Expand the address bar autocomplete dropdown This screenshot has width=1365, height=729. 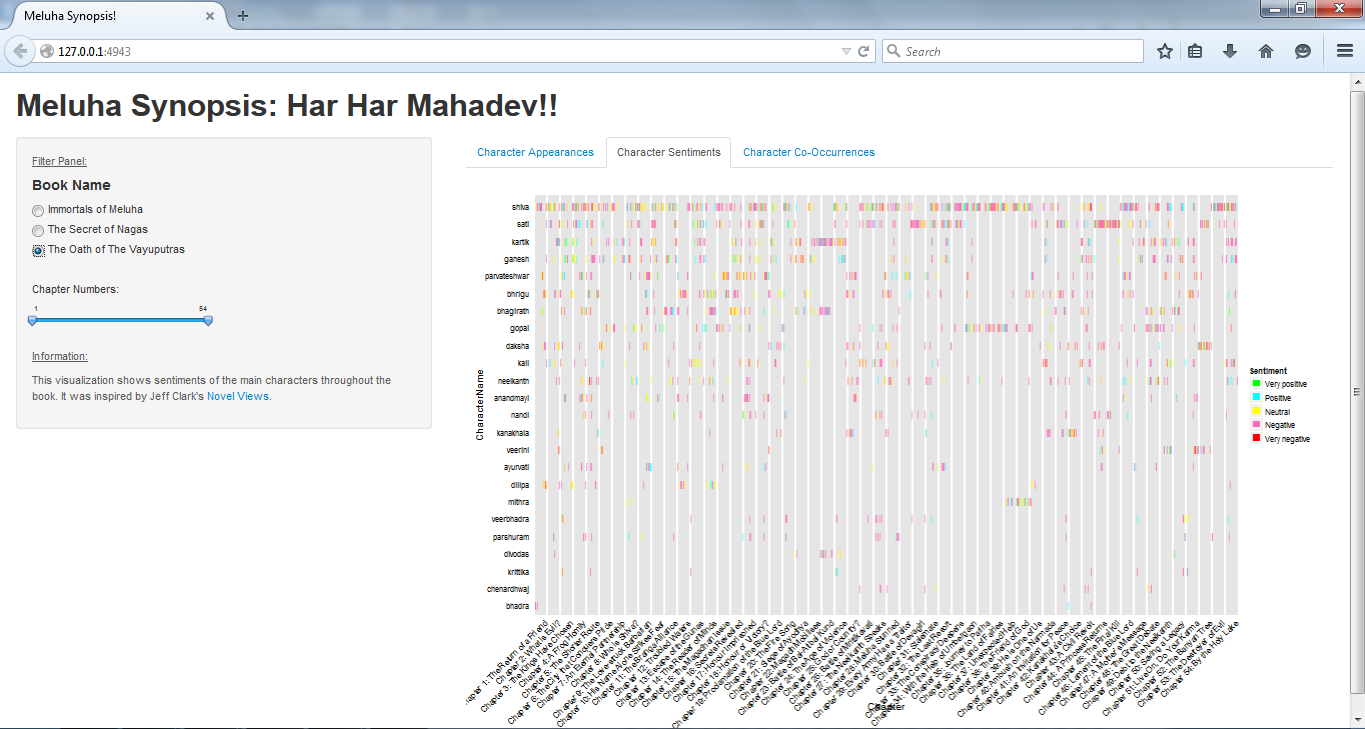pyautogui.click(x=845, y=50)
